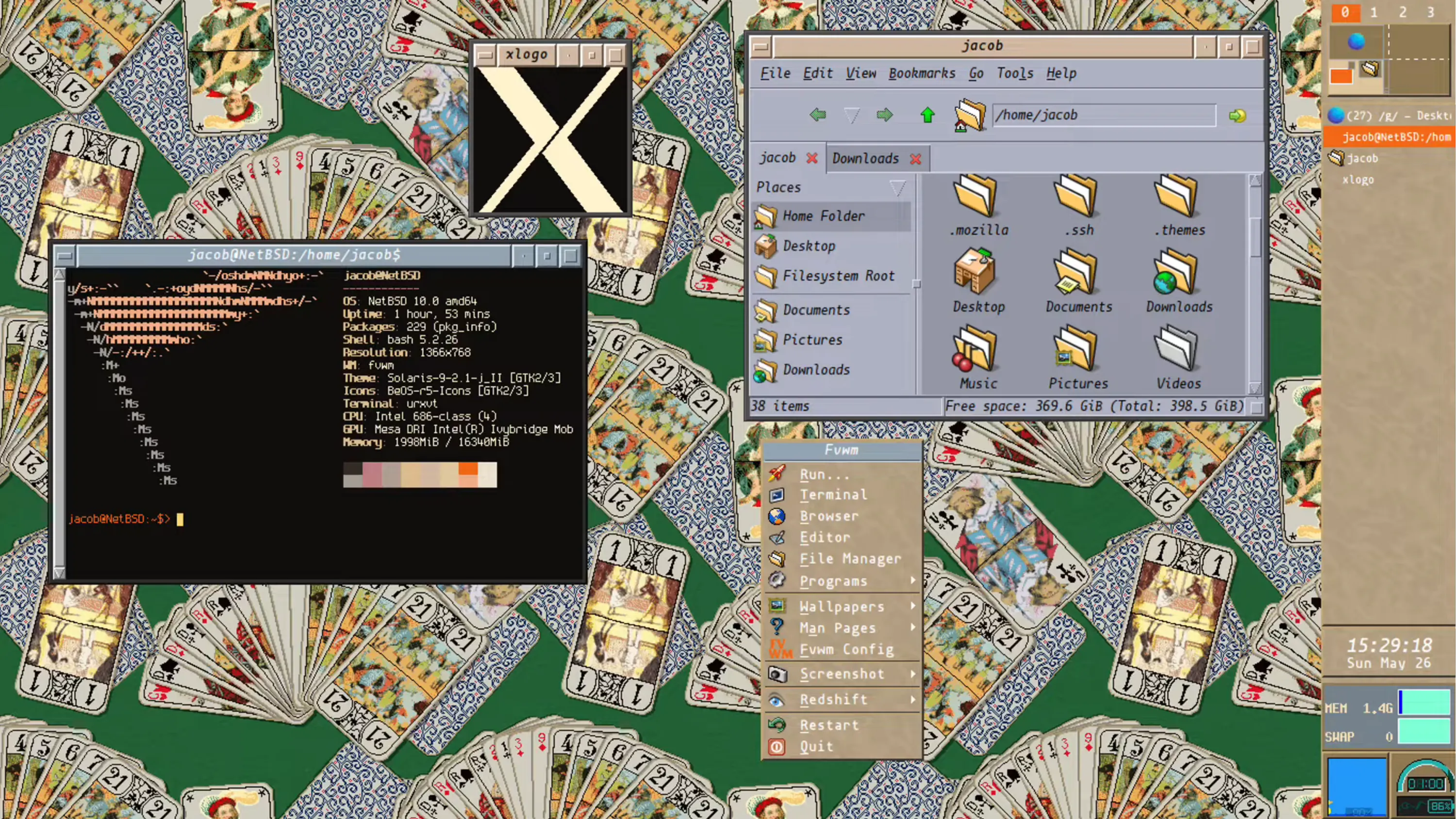Open the Documents folder in the icon view
Screen dimensions: 1456x819
(x=1078, y=282)
